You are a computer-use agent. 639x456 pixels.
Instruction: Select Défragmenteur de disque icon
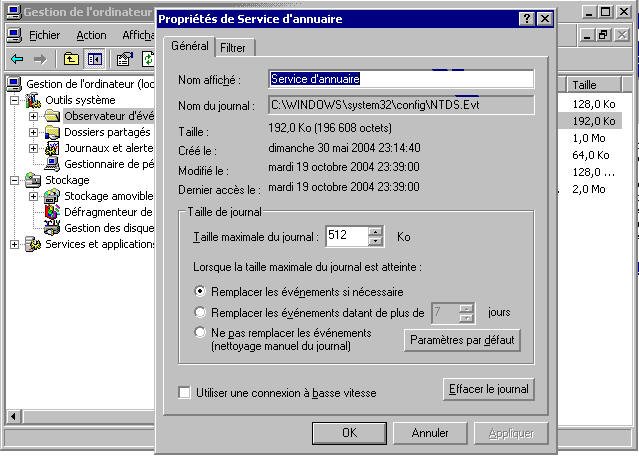point(53,212)
